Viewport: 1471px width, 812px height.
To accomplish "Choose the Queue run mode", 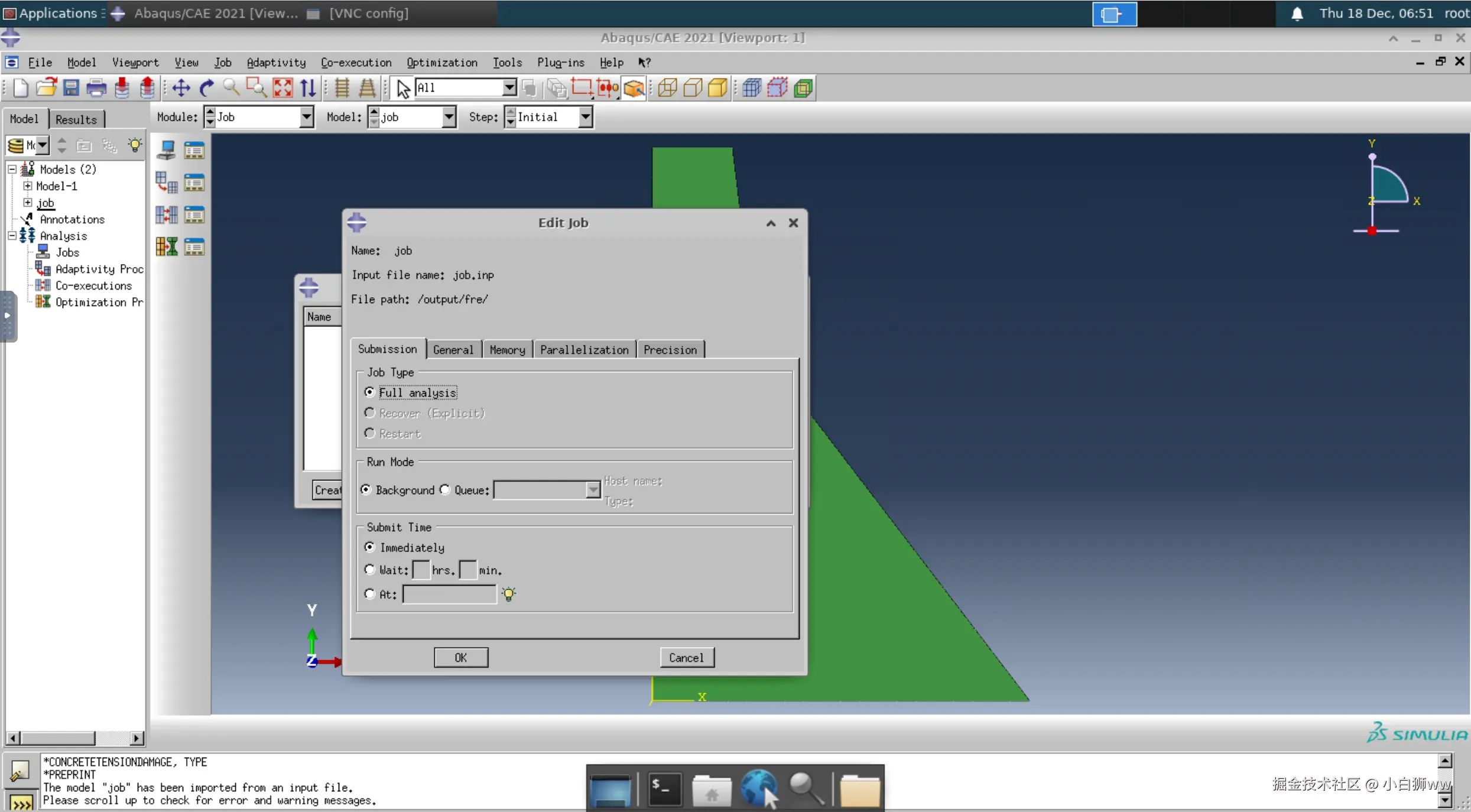I will pos(445,489).
